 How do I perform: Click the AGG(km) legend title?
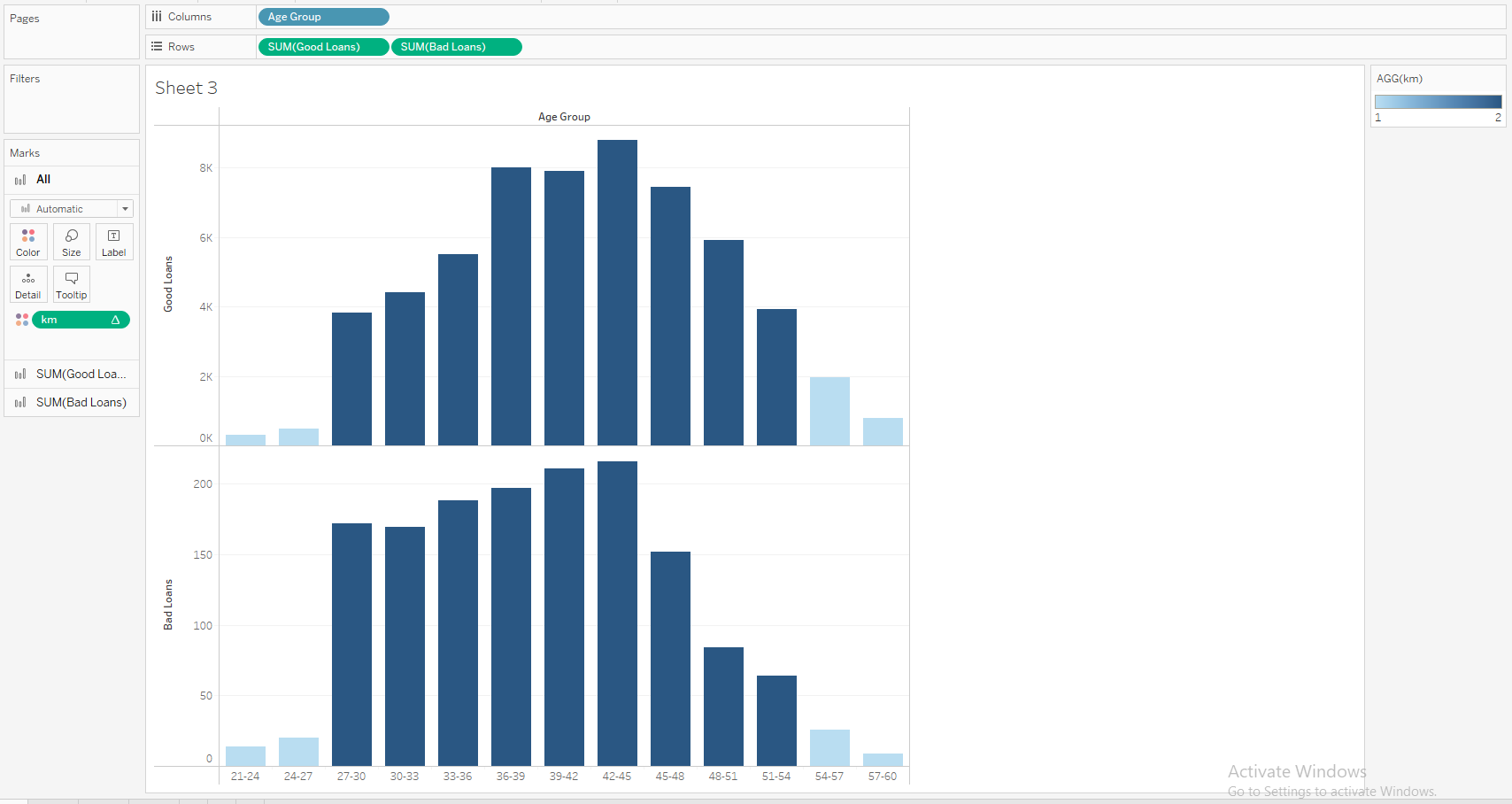tap(1400, 79)
